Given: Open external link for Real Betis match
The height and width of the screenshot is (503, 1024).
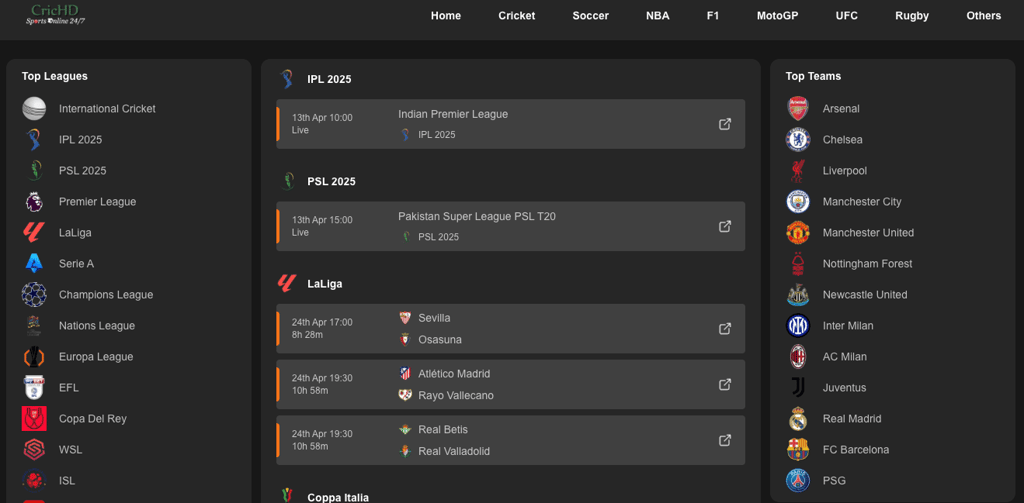Looking at the screenshot, I should click(x=725, y=440).
